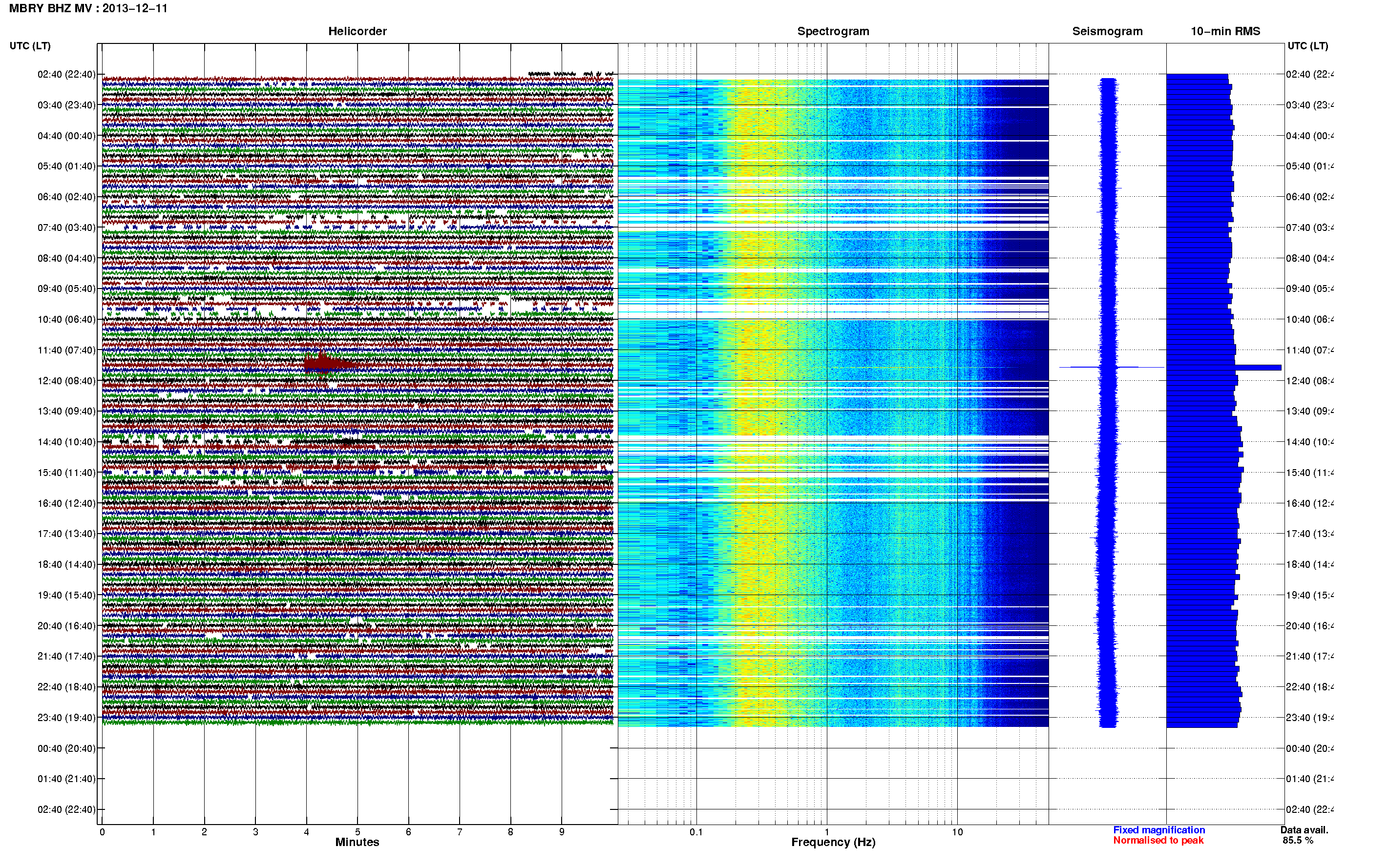Click the '16:40 (12:40)' left time label

pos(66,503)
